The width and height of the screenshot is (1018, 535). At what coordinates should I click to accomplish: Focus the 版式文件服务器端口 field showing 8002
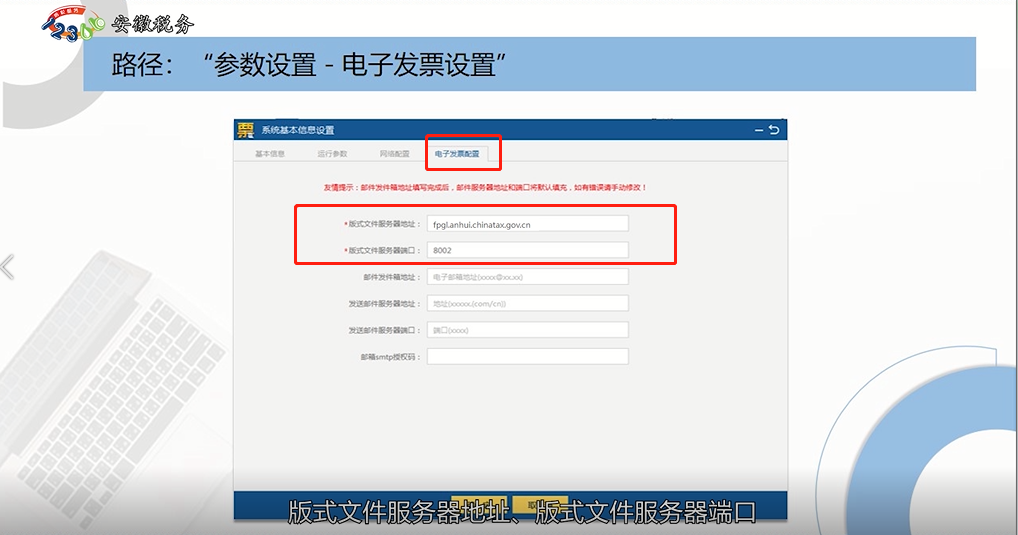pos(528,250)
